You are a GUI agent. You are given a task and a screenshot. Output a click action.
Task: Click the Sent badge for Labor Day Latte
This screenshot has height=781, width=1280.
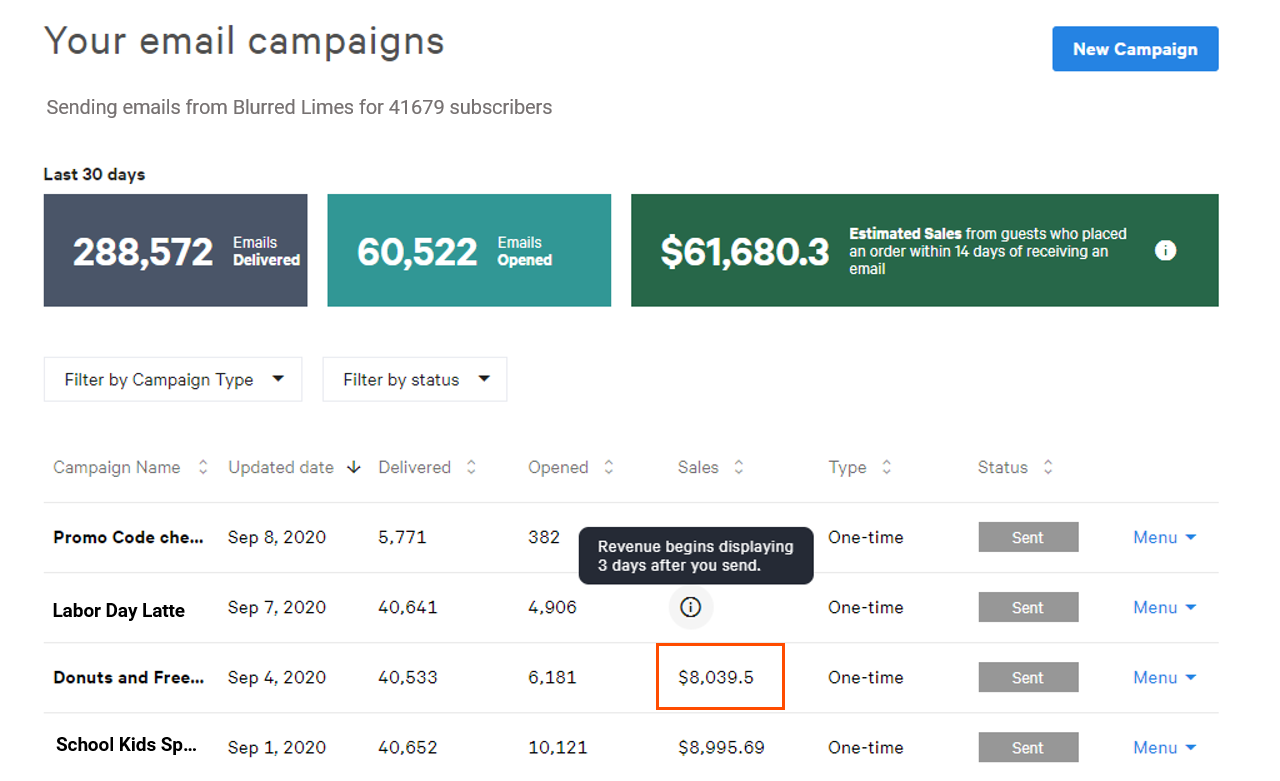[1028, 607]
